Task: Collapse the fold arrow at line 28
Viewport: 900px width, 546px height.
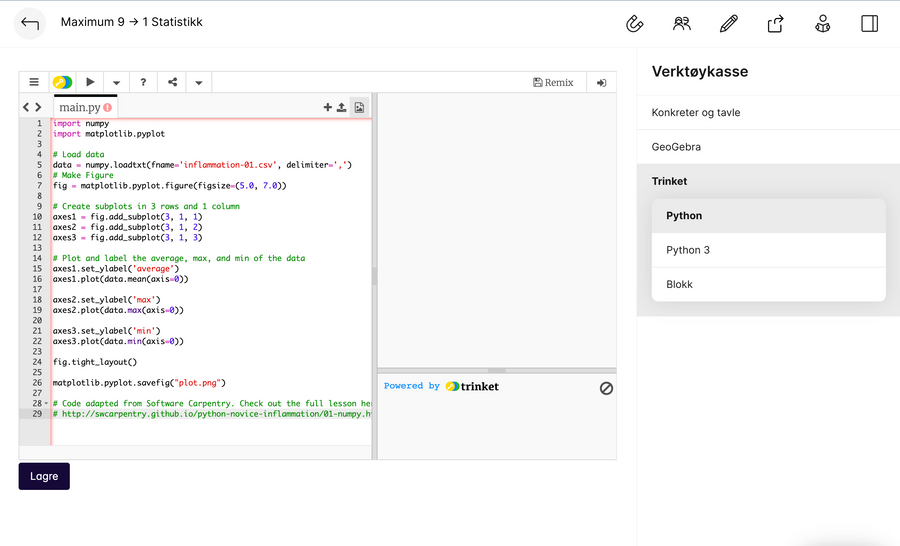Action: pyautogui.click(x=46, y=404)
